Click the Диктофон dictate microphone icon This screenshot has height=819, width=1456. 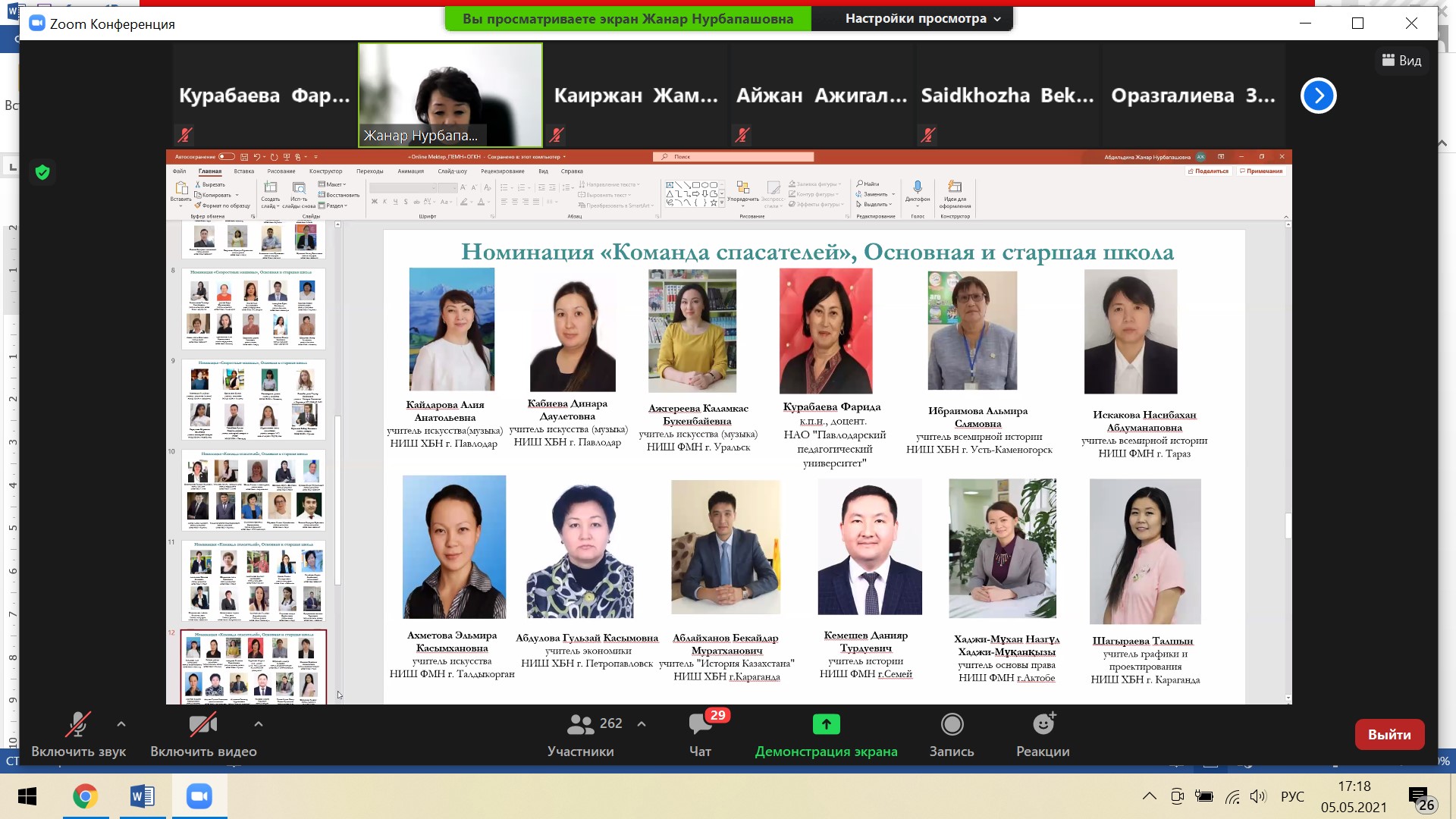918,187
